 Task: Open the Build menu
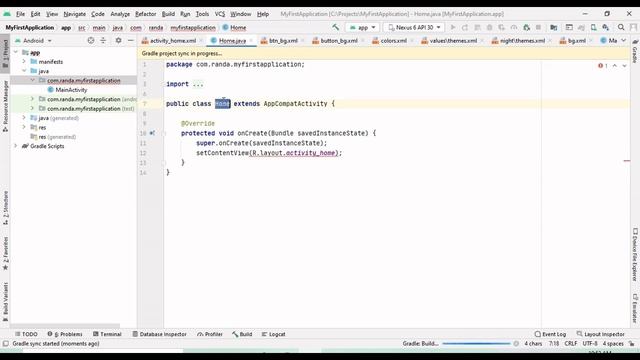click(168, 14)
